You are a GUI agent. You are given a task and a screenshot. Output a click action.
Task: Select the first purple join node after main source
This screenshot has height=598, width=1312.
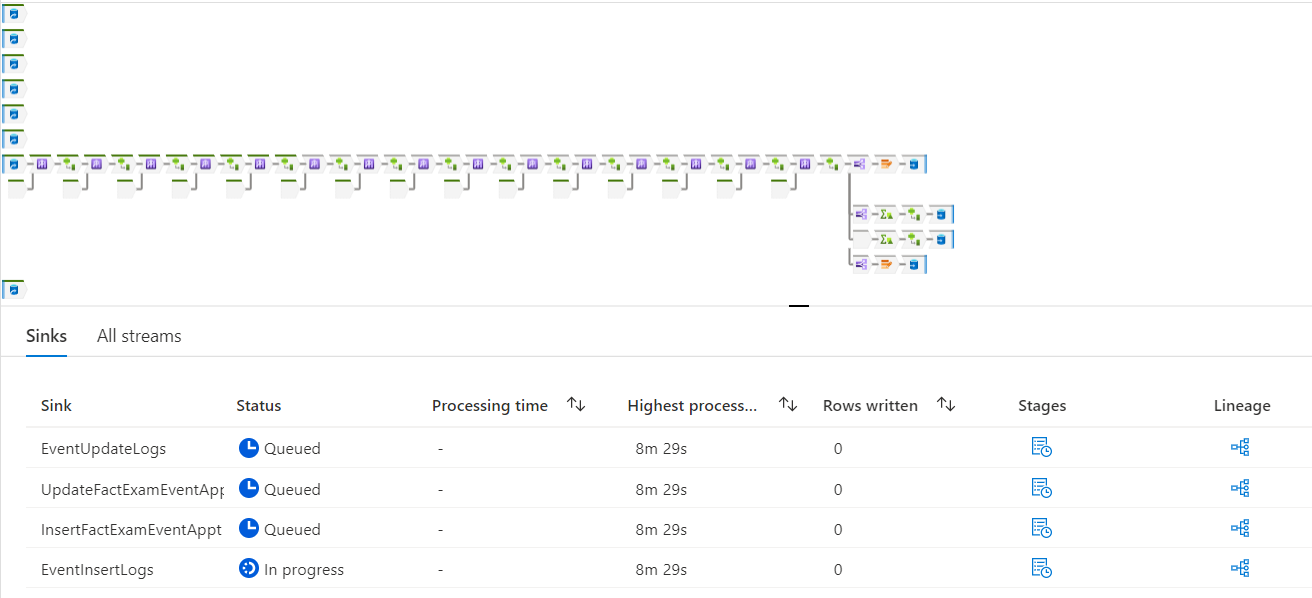42,164
